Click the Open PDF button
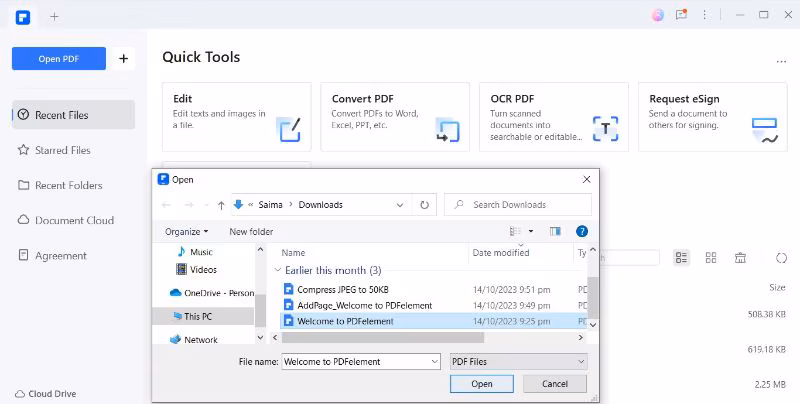800x404 pixels. pyautogui.click(x=59, y=59)
